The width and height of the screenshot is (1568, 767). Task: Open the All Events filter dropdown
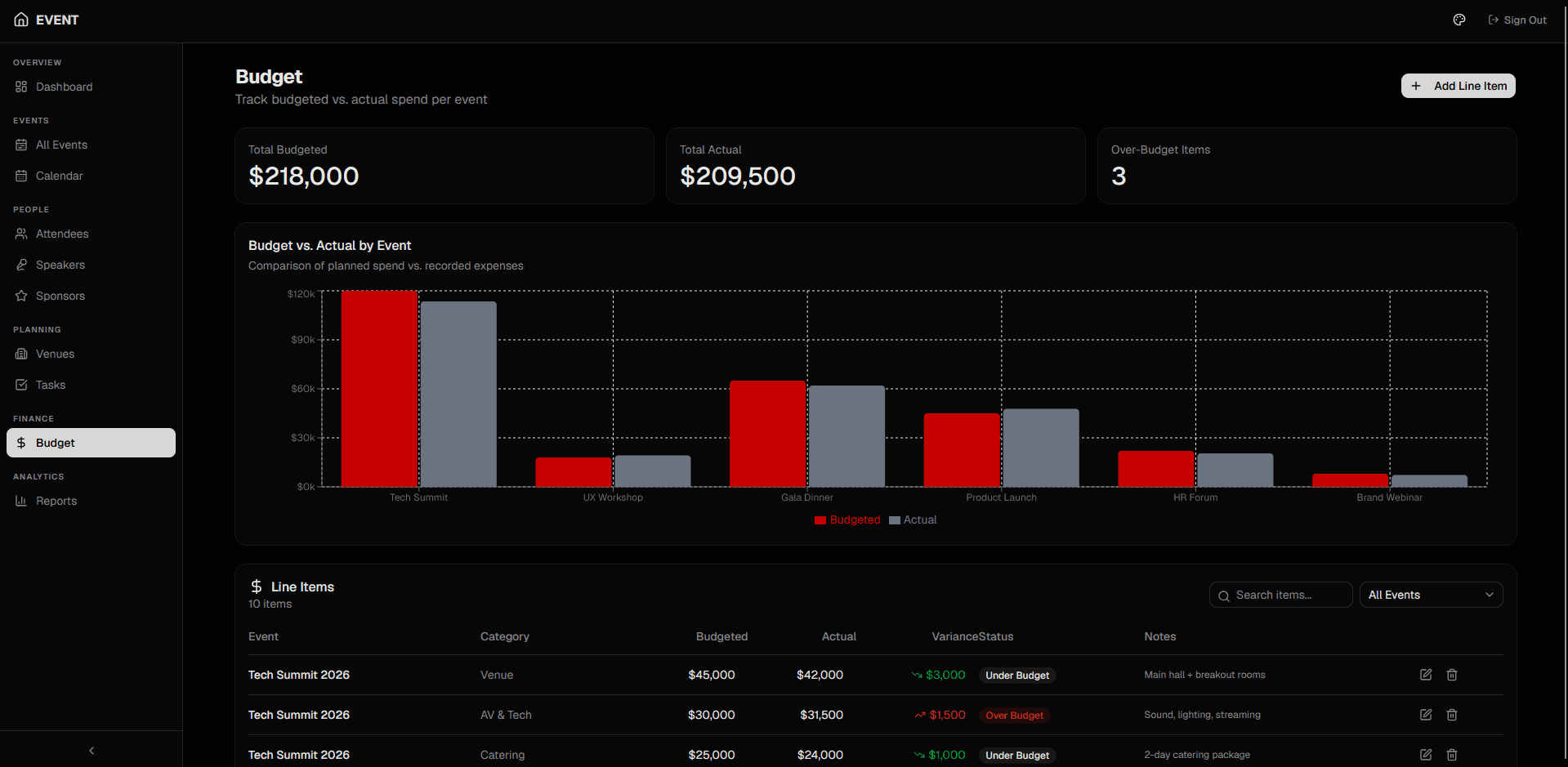pyautogui.click(x=1431, y=595)
